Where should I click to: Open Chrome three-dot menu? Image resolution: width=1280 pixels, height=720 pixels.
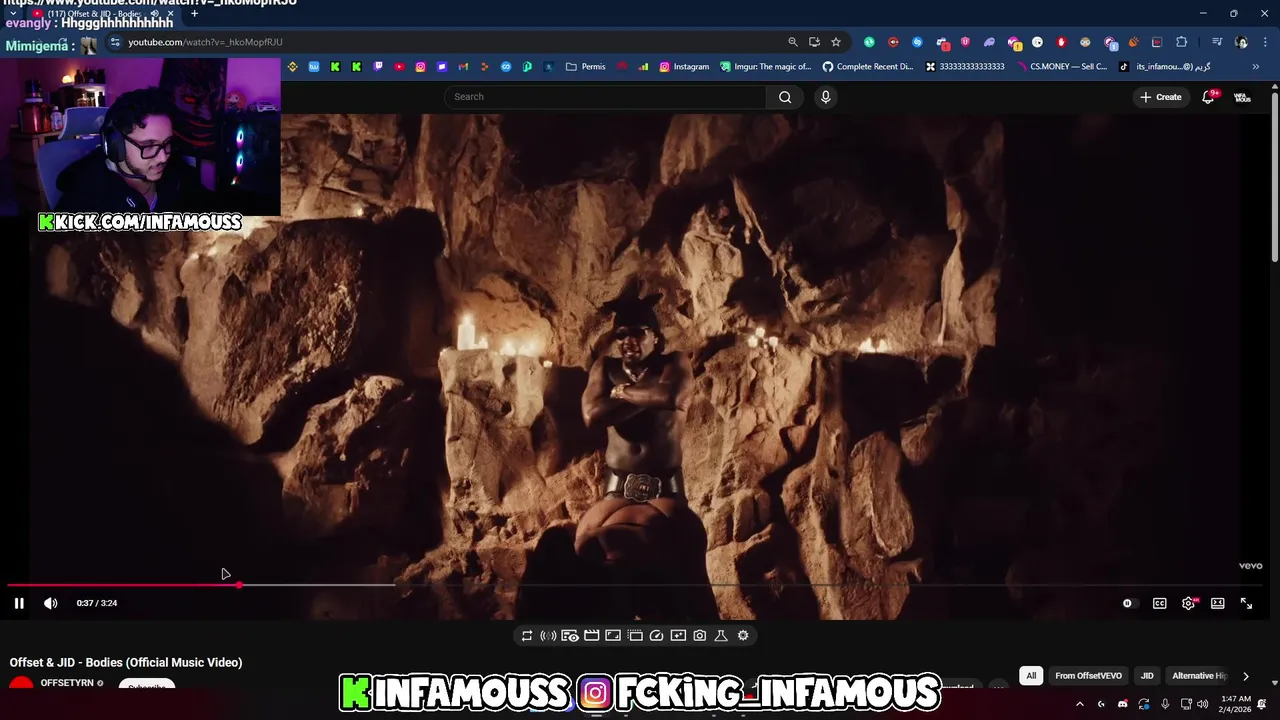point(1265,42)
